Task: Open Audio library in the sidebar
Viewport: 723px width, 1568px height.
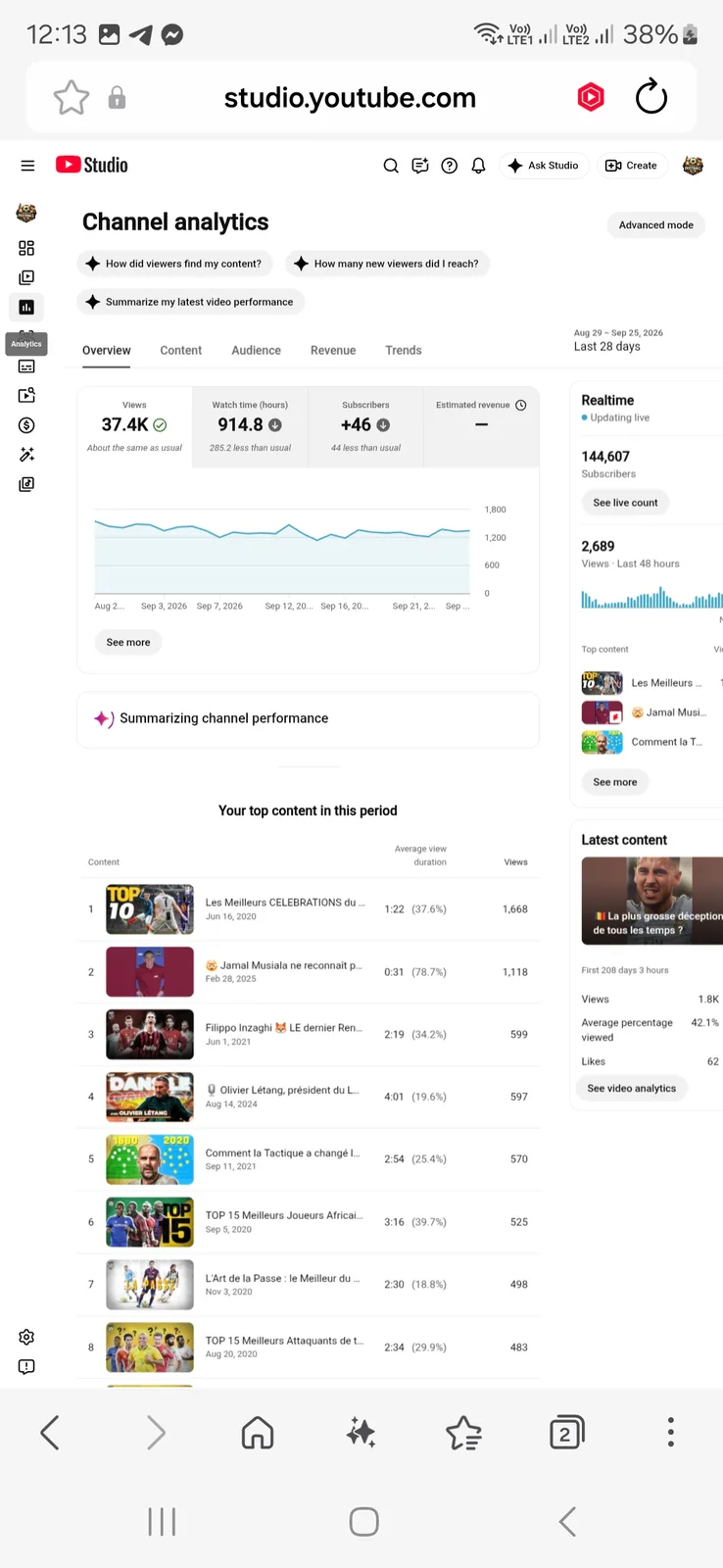Action: click(x=26, y=484)
